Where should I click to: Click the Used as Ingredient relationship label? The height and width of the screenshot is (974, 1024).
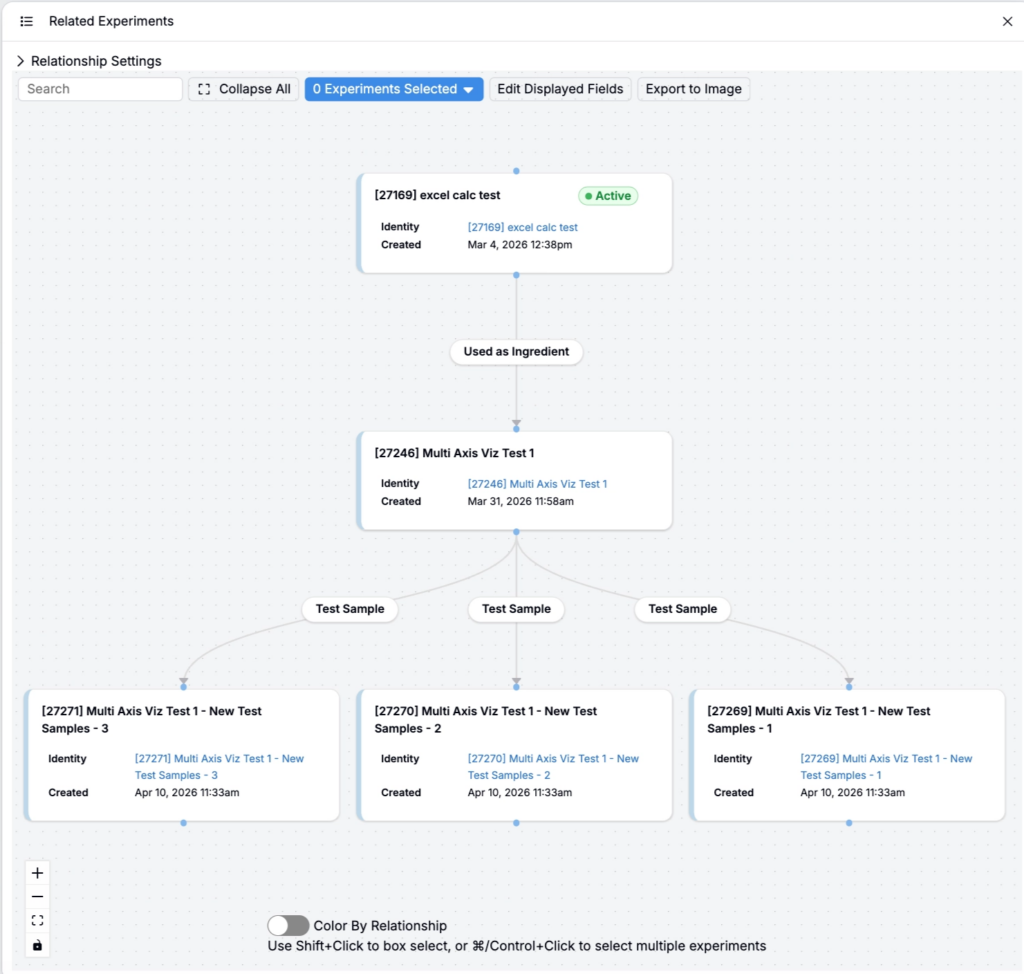coord(516,352)
